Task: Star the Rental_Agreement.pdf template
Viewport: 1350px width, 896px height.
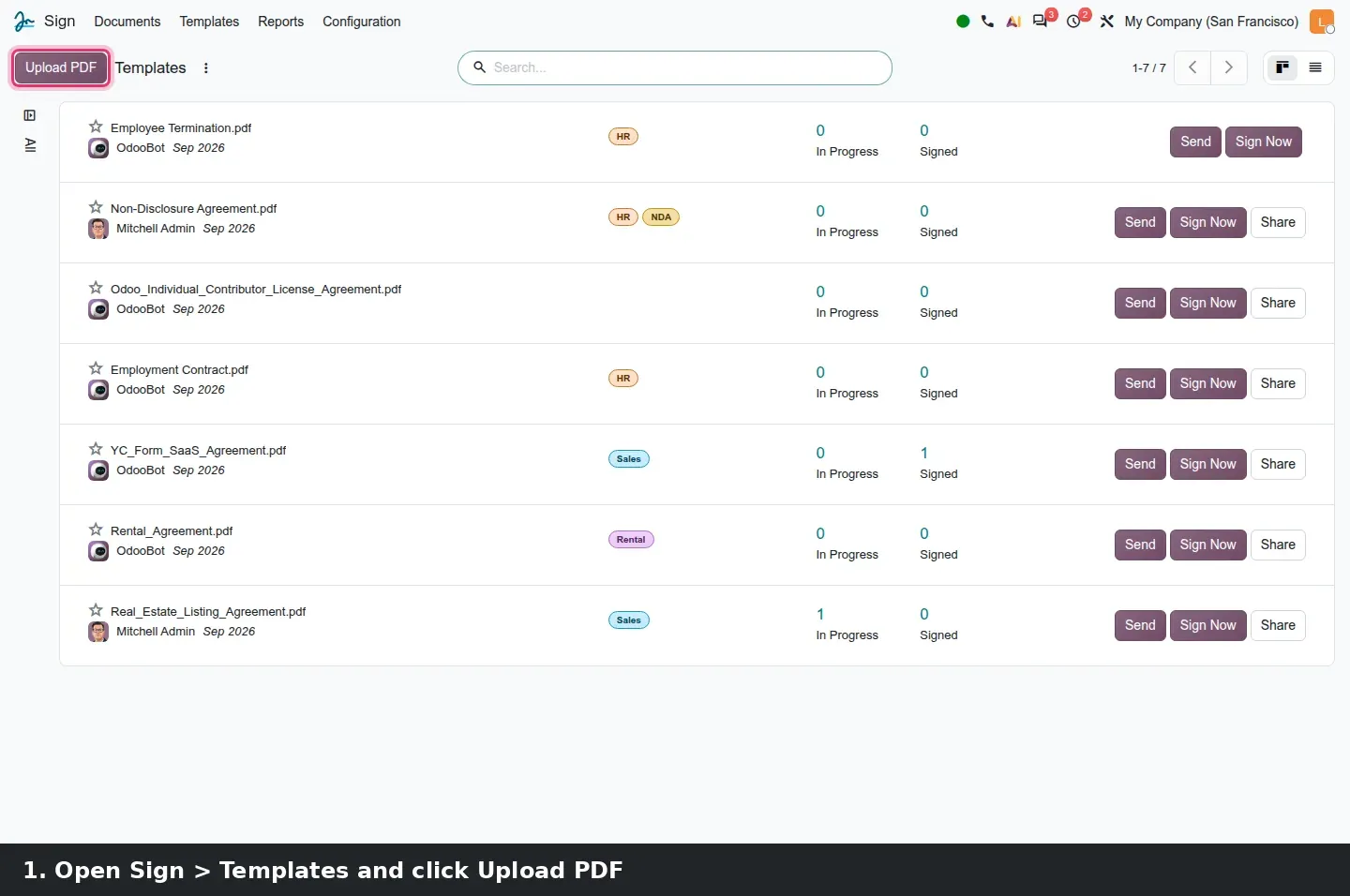Action: point(96,530)
